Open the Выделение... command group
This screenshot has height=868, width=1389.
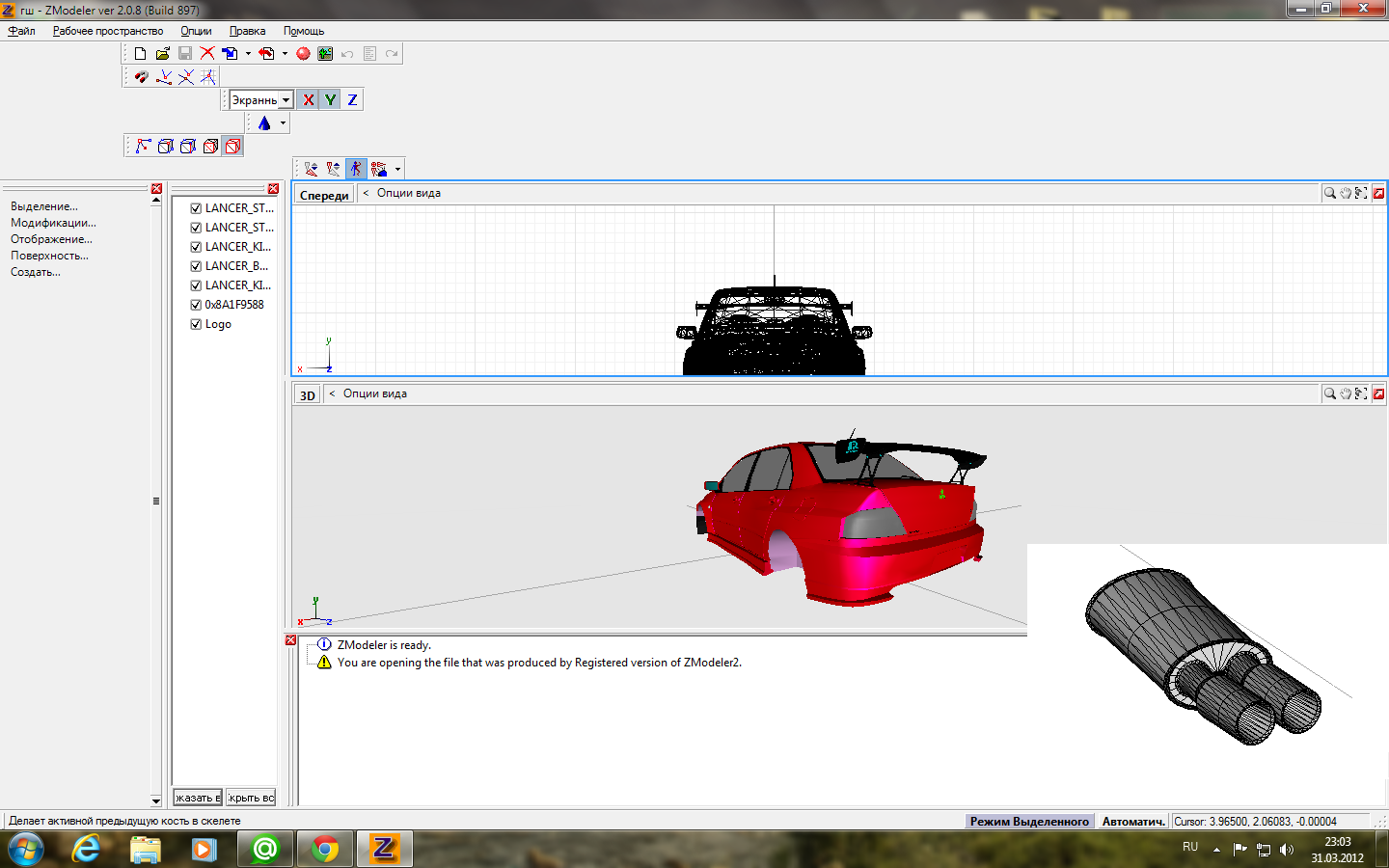(44, 206)
